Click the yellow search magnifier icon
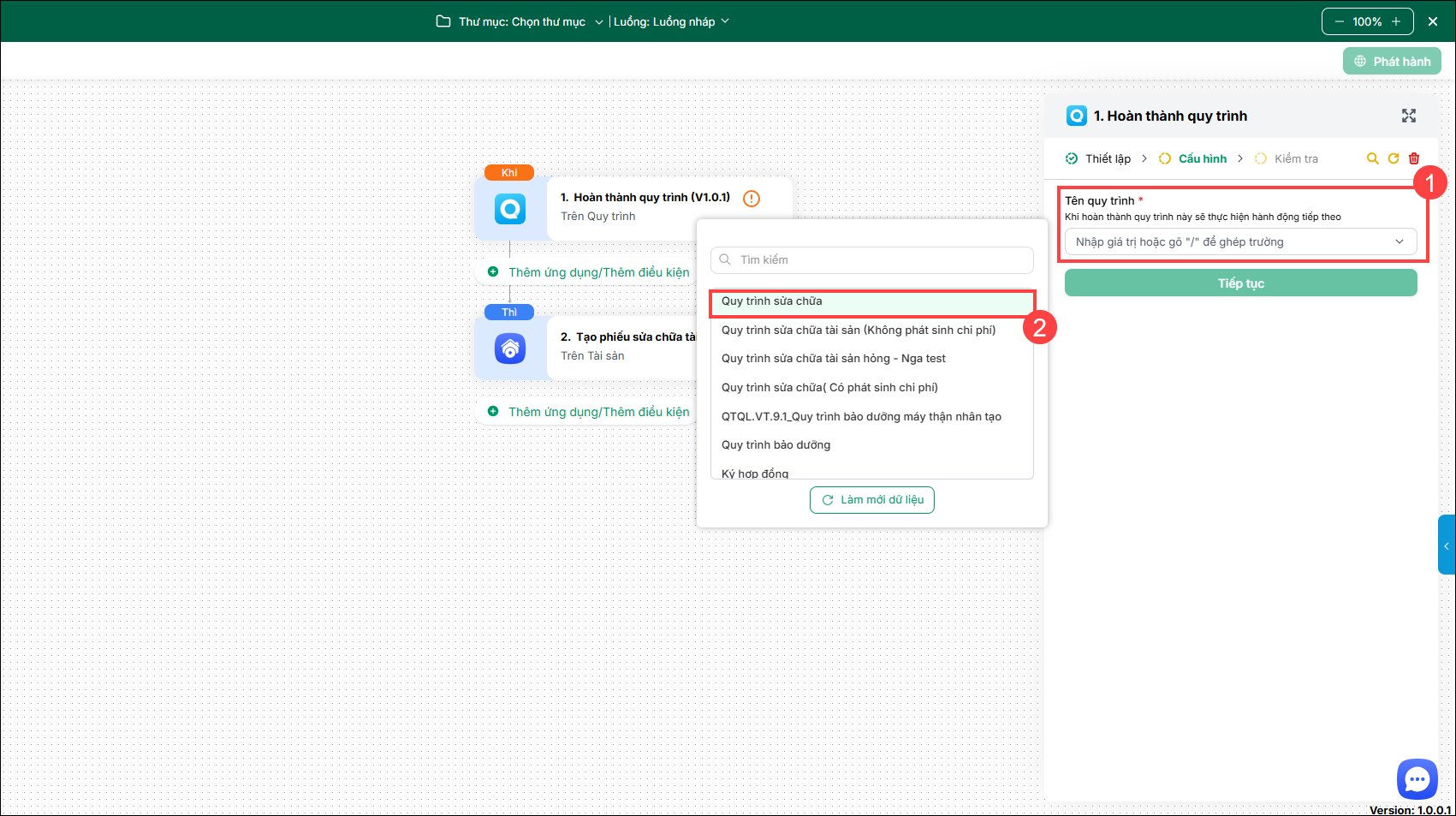The height and width of the screenshot is (816, 1456). tap(1372, 158)
